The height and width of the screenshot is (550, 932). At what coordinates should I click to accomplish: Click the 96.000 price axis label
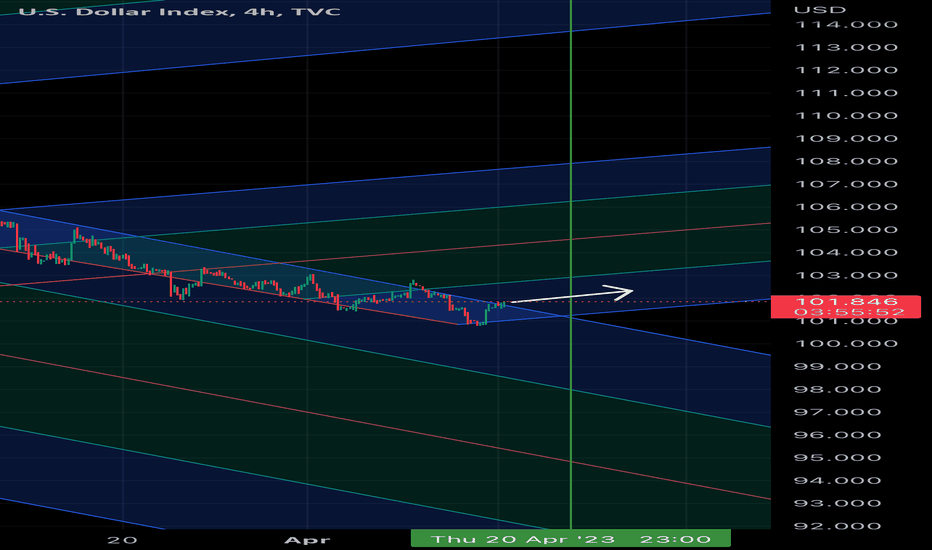click(x=837, y=435)
